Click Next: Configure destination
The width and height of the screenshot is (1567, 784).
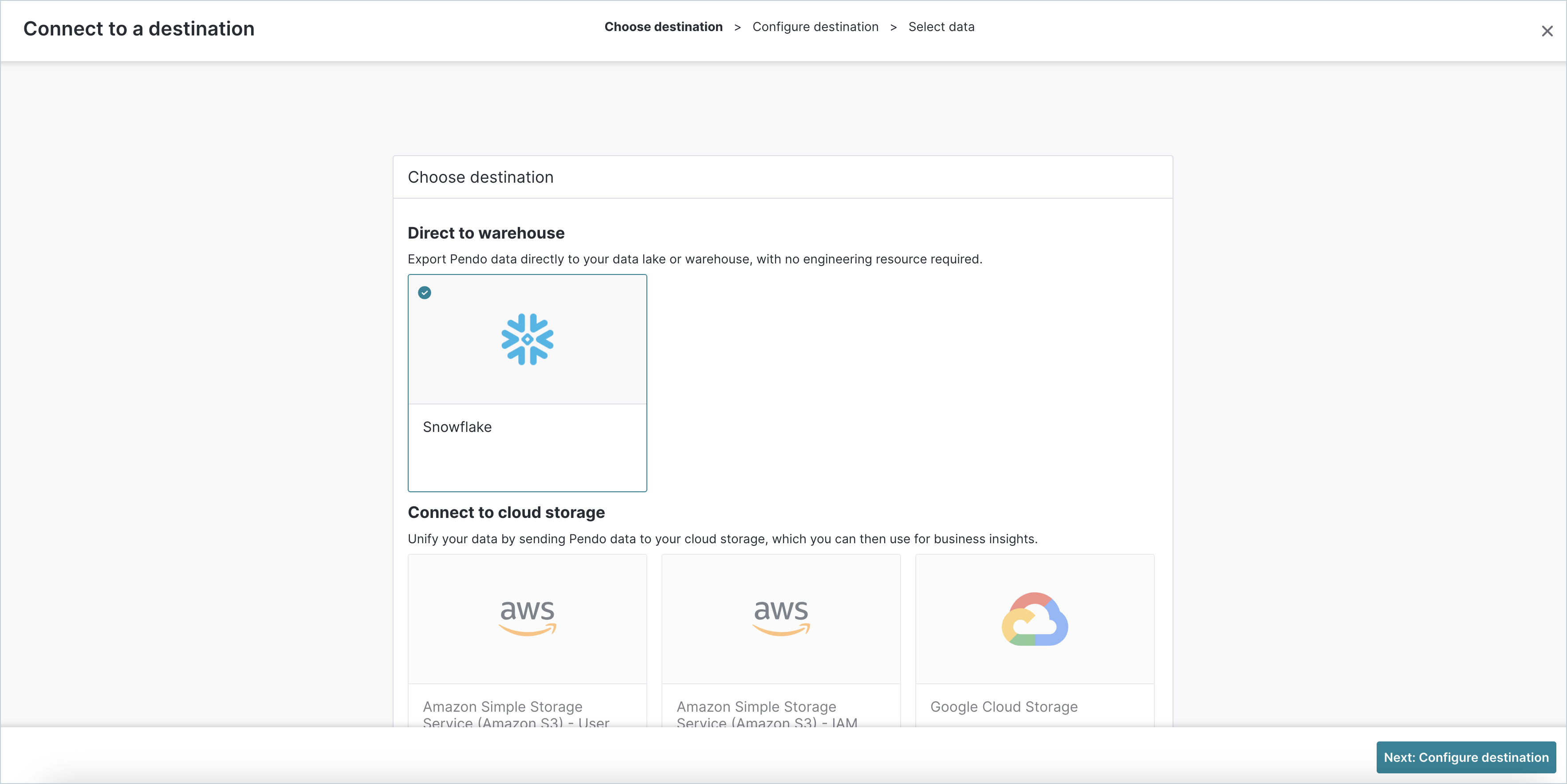point(1464,757)
